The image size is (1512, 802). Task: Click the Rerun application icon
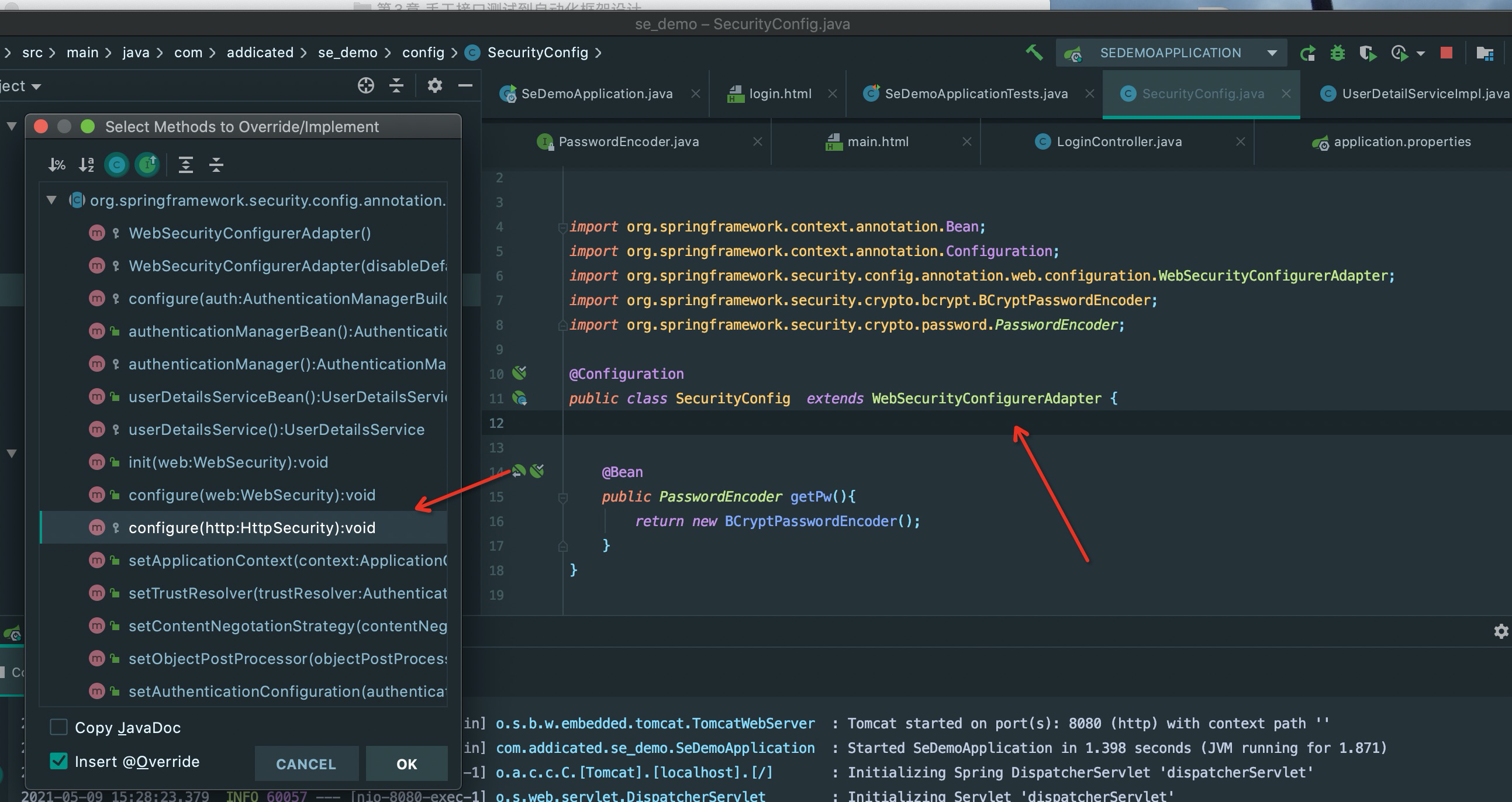(x=1308, y=53)
